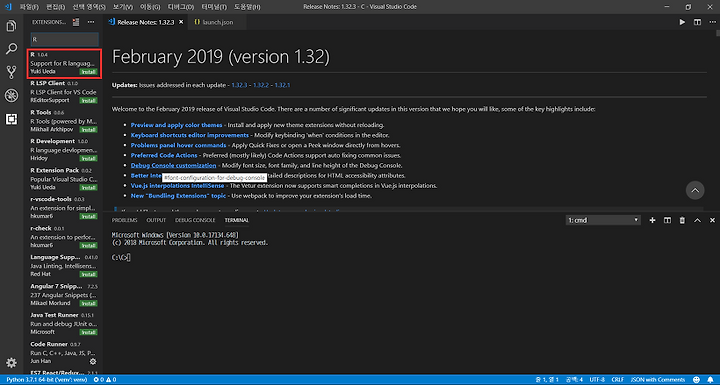This screenshot has height=385, width=720.
Task: Switch to PROBLEMS panel tab
Action: point(124,220)
